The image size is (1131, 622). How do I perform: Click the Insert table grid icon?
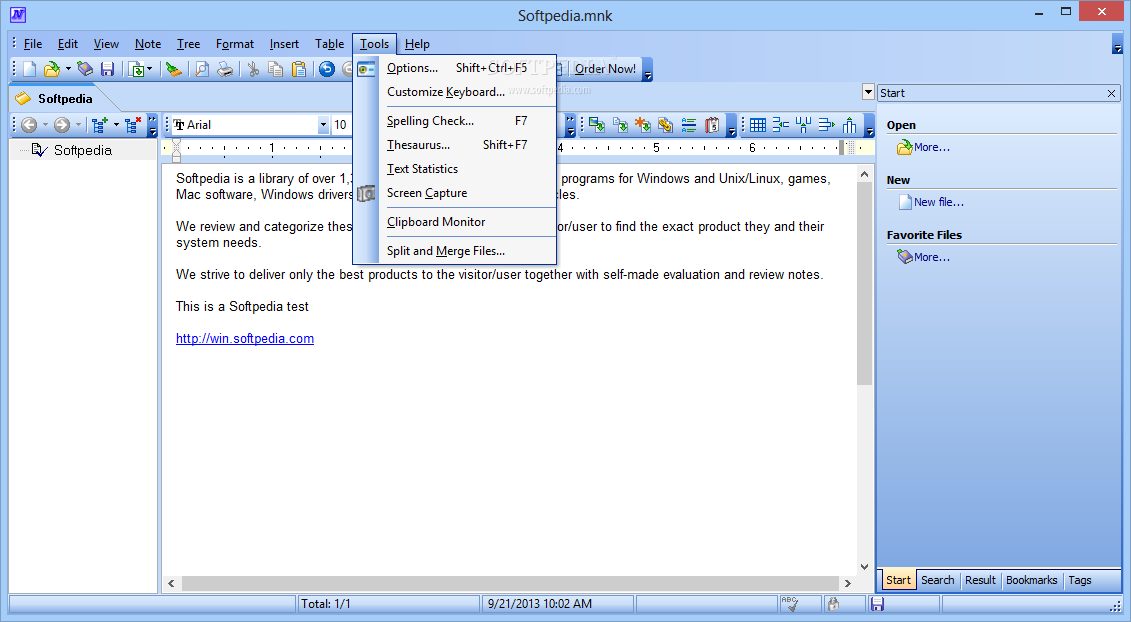point(757,125)
